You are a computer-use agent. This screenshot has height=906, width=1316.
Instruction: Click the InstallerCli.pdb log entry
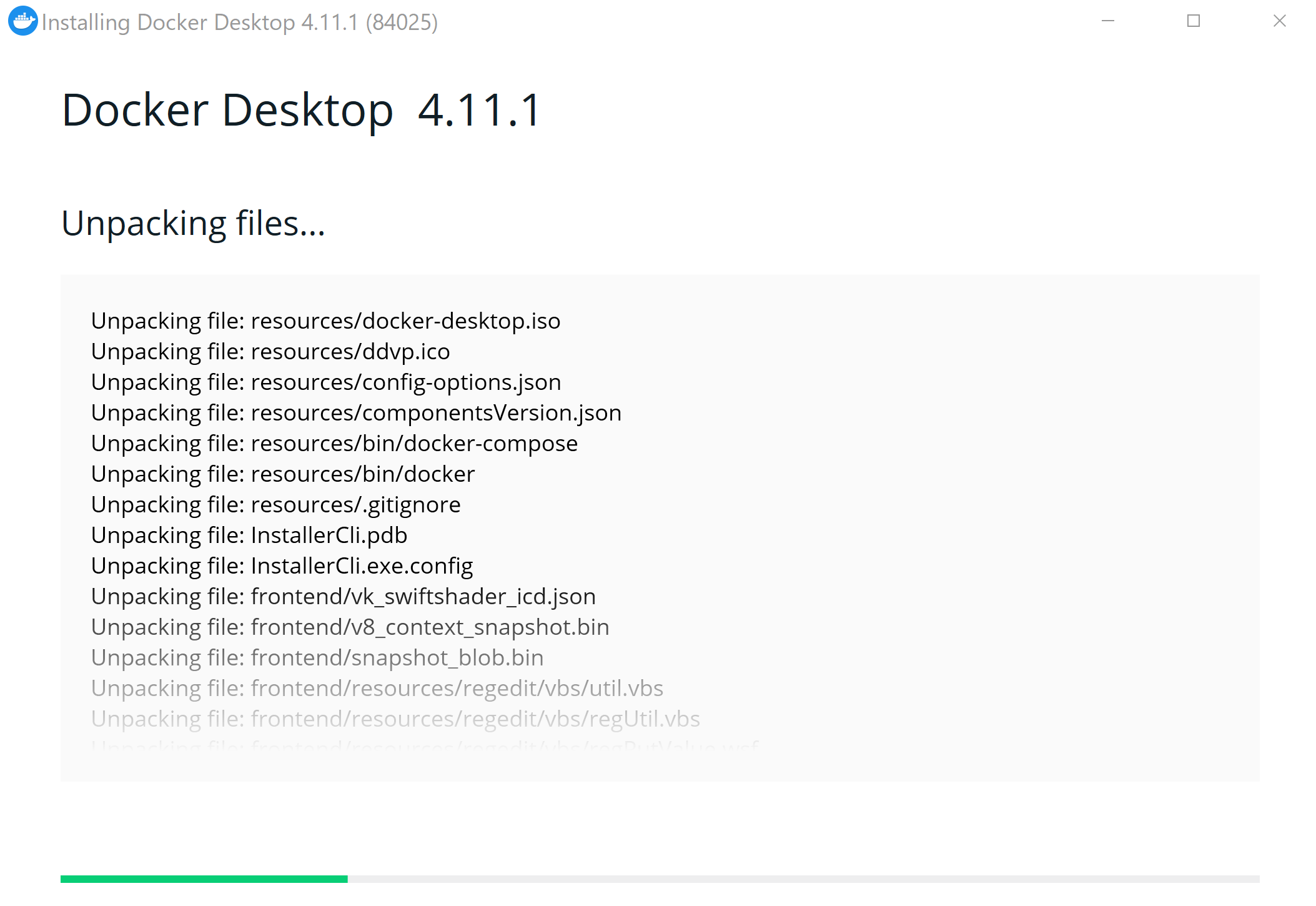pyautogui.click(x=249, y=535)
